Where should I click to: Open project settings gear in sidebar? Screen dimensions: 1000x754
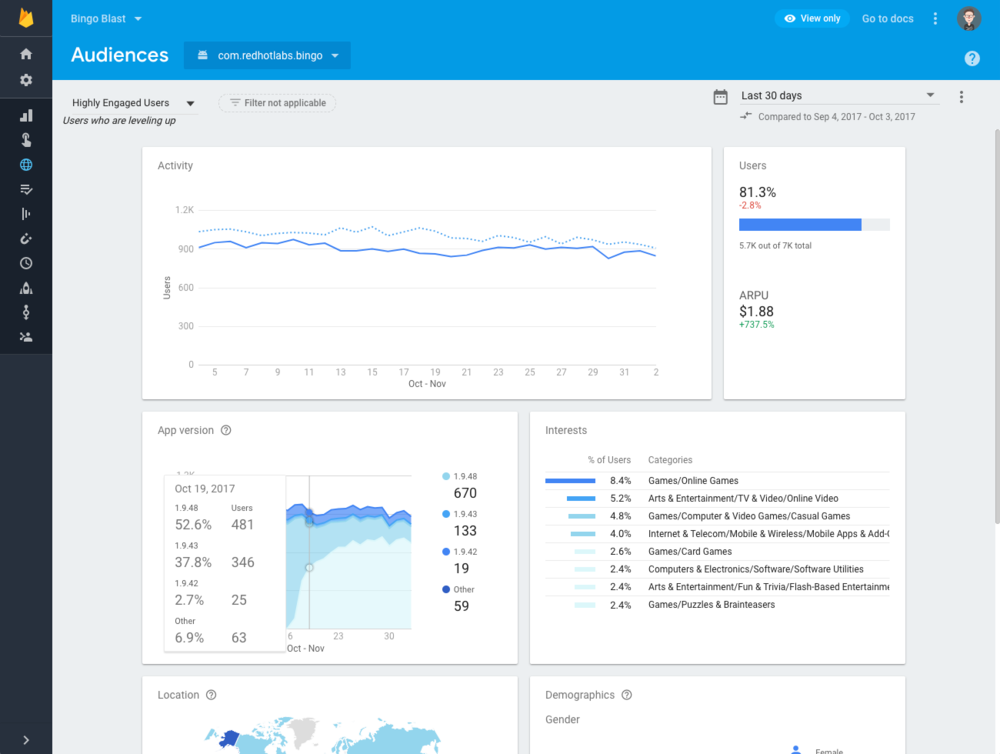point(26,80)
